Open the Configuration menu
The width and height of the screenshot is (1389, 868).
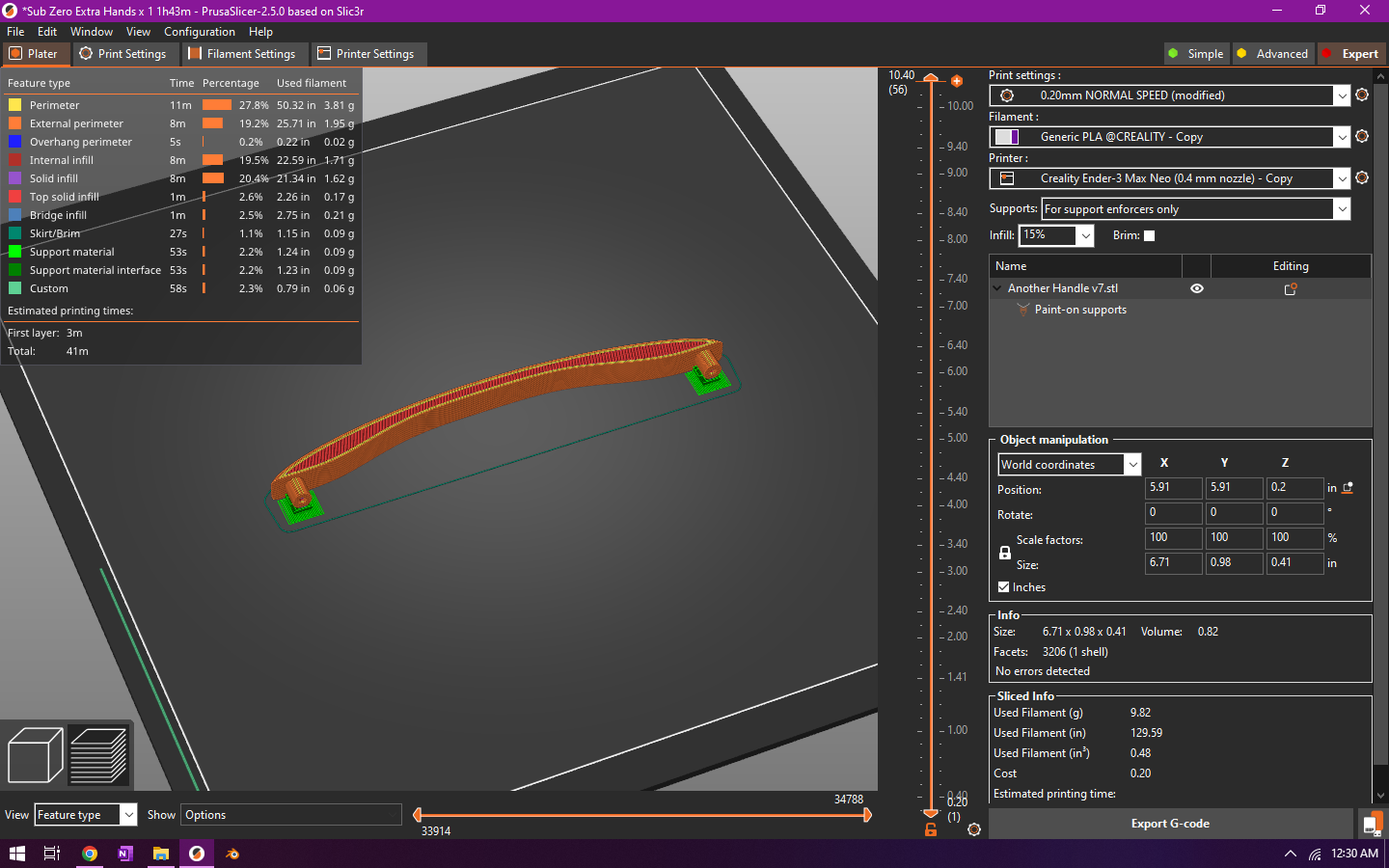point(199,32)
